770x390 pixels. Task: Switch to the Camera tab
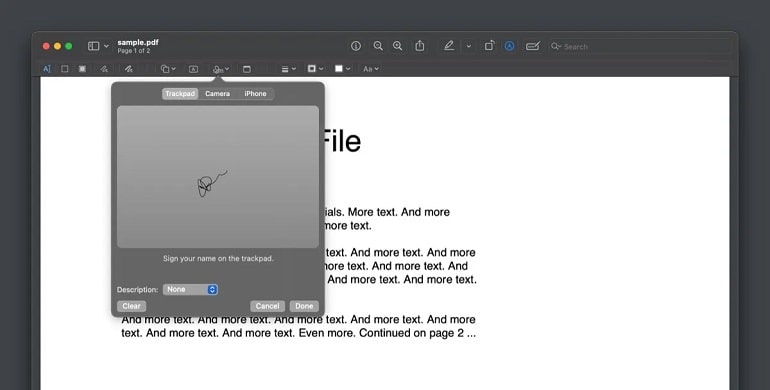point(218,94)
